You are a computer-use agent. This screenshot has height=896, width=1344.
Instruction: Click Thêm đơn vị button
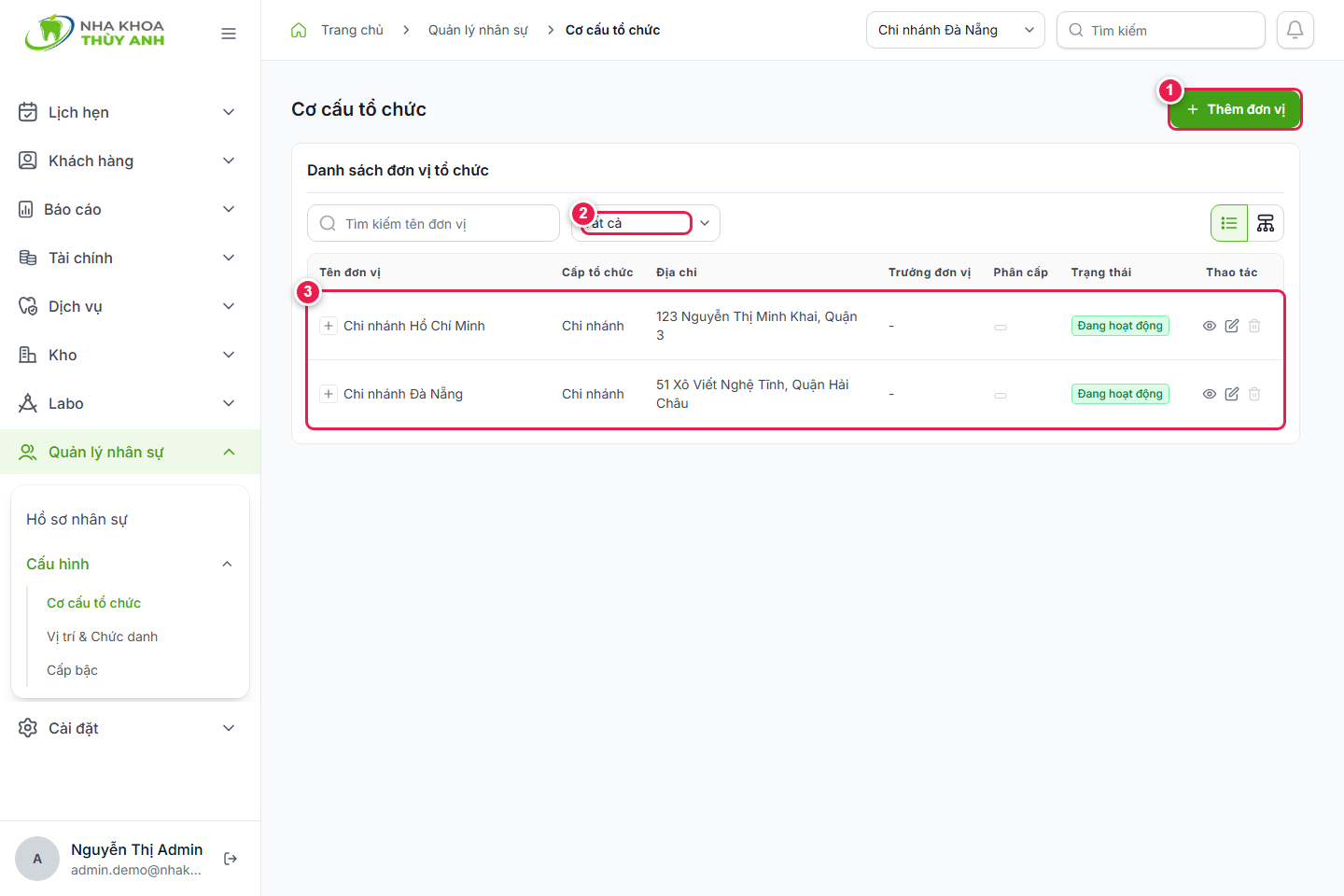point(1235,109)
